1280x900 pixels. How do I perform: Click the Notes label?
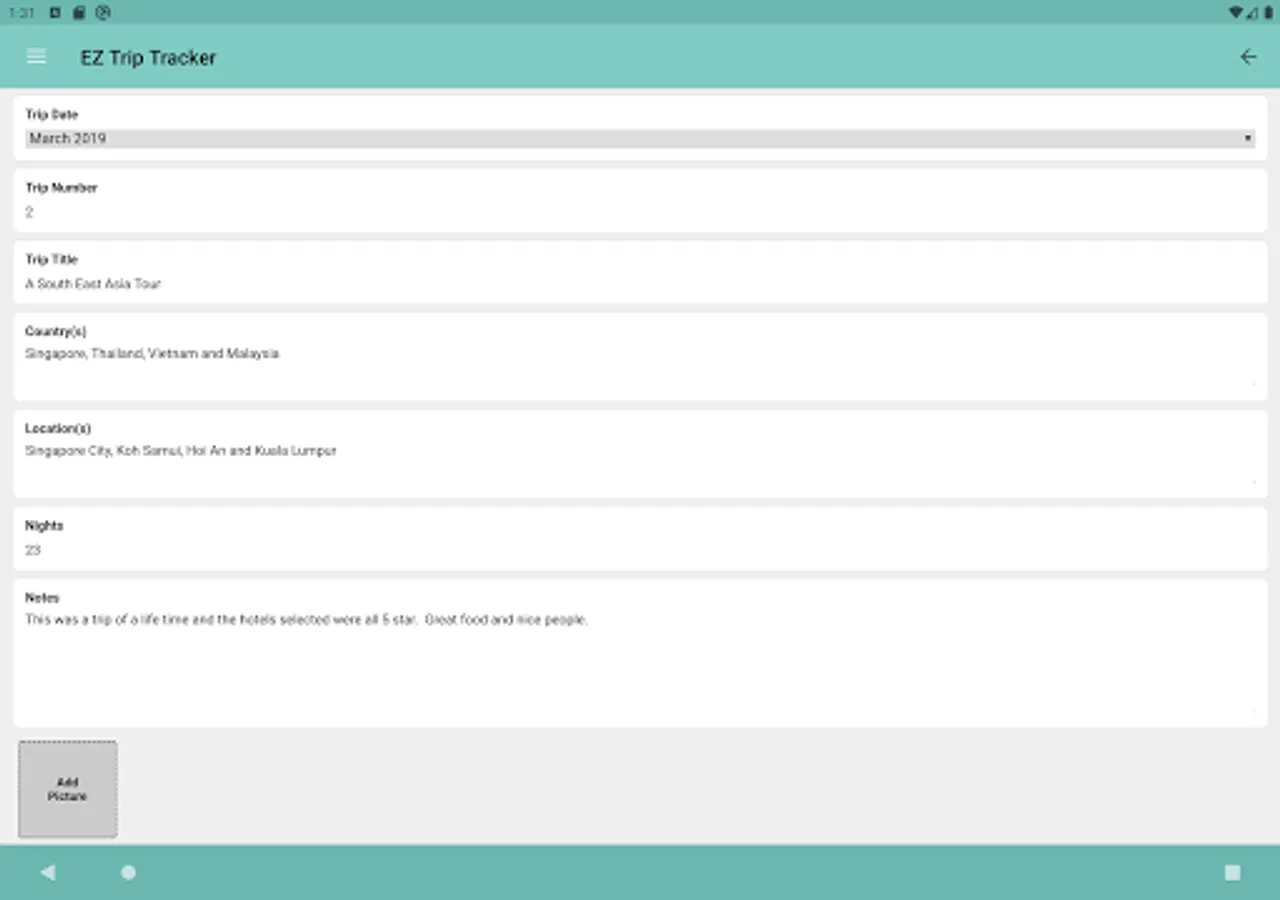[42, 598]
